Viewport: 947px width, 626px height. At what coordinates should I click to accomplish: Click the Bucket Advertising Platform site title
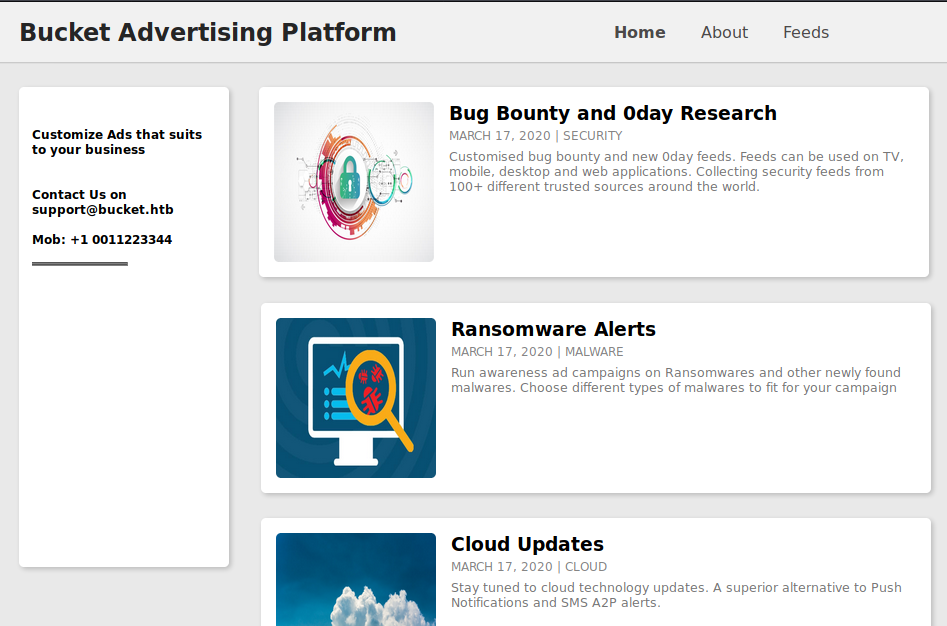coord(208,32)
